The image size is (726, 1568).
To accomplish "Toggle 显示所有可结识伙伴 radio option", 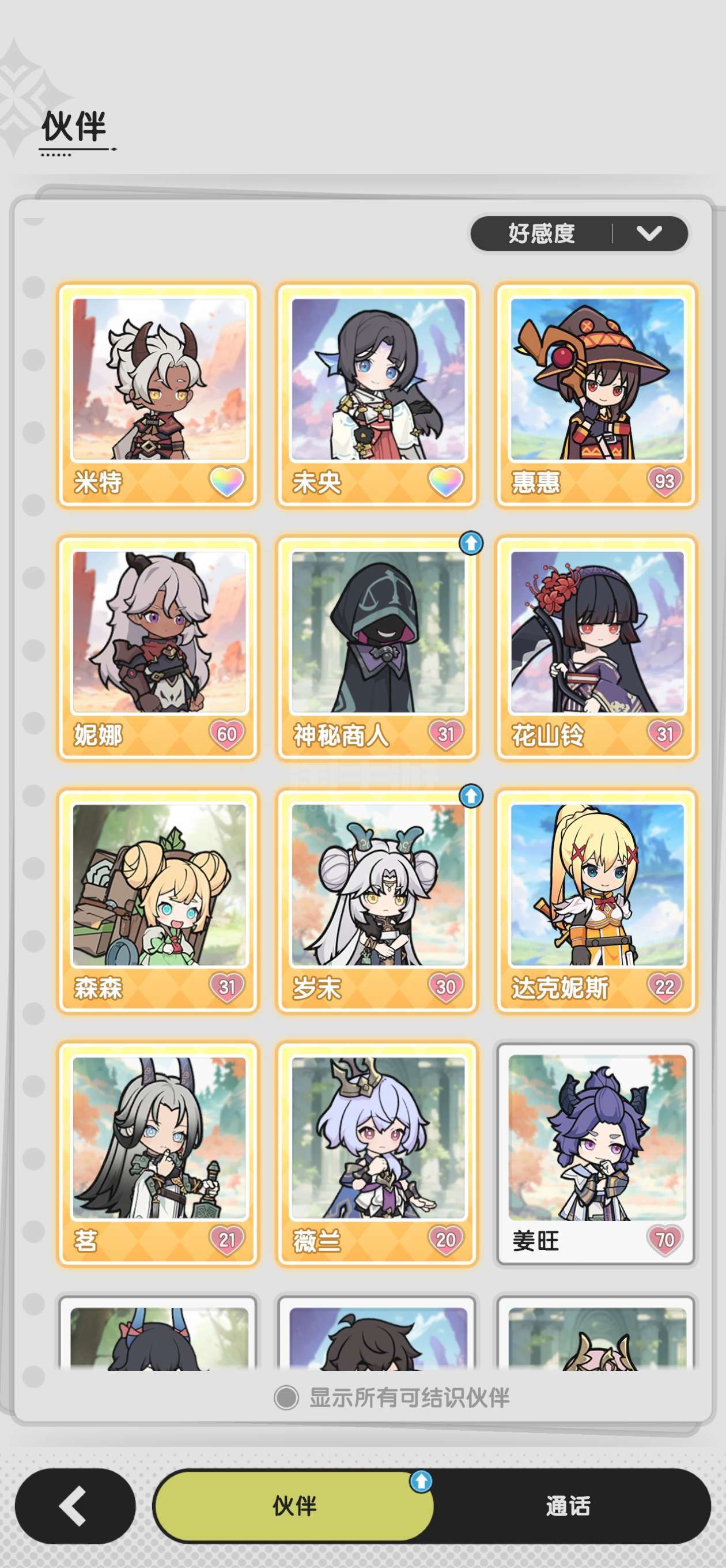I will point(286,1397).
